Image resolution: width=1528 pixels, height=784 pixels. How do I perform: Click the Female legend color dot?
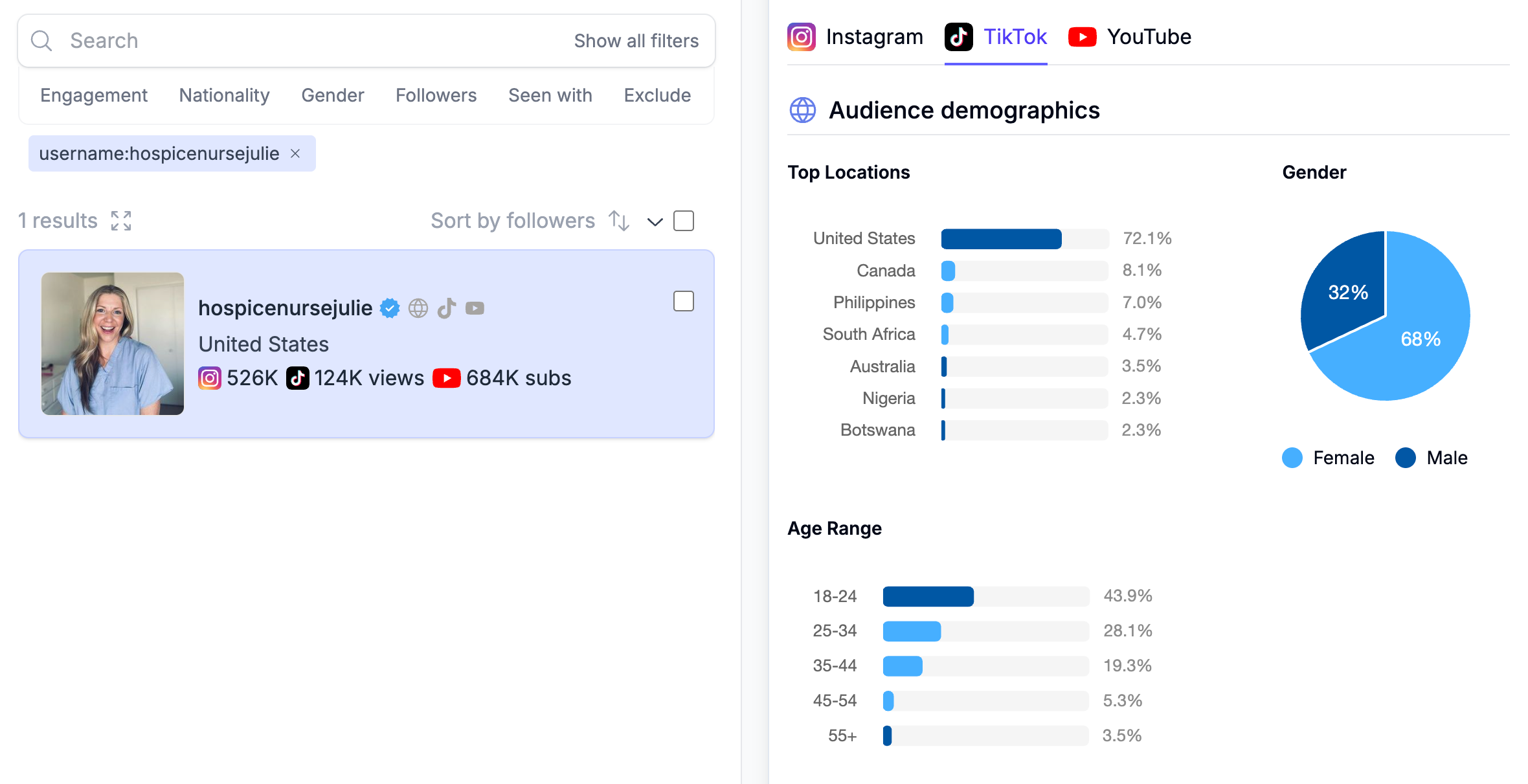[x=1292, y=458]
